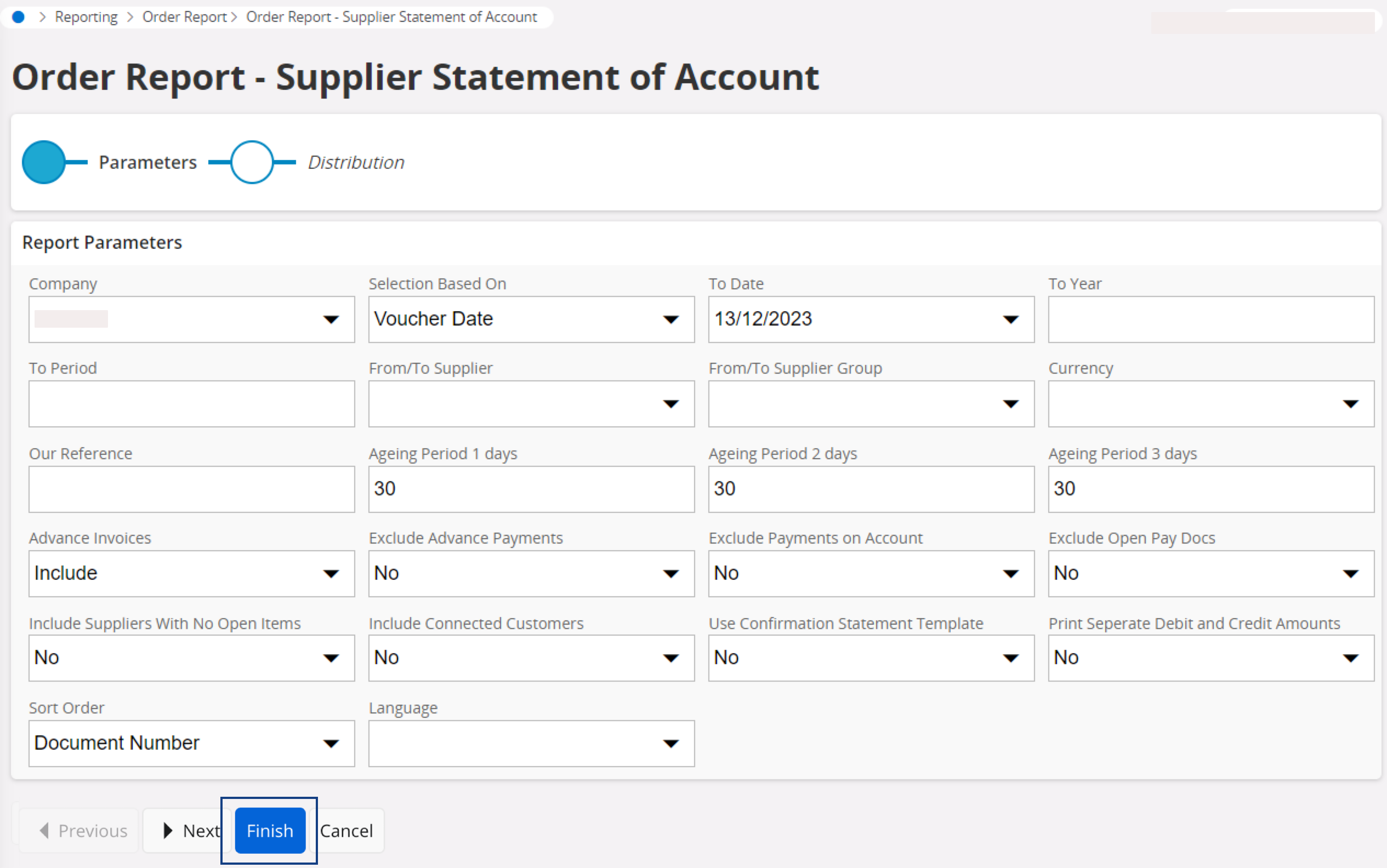The image size is (1387, 868).
Task: Cancel the report order
Action: pyautogui.click(x=346, y=831)
